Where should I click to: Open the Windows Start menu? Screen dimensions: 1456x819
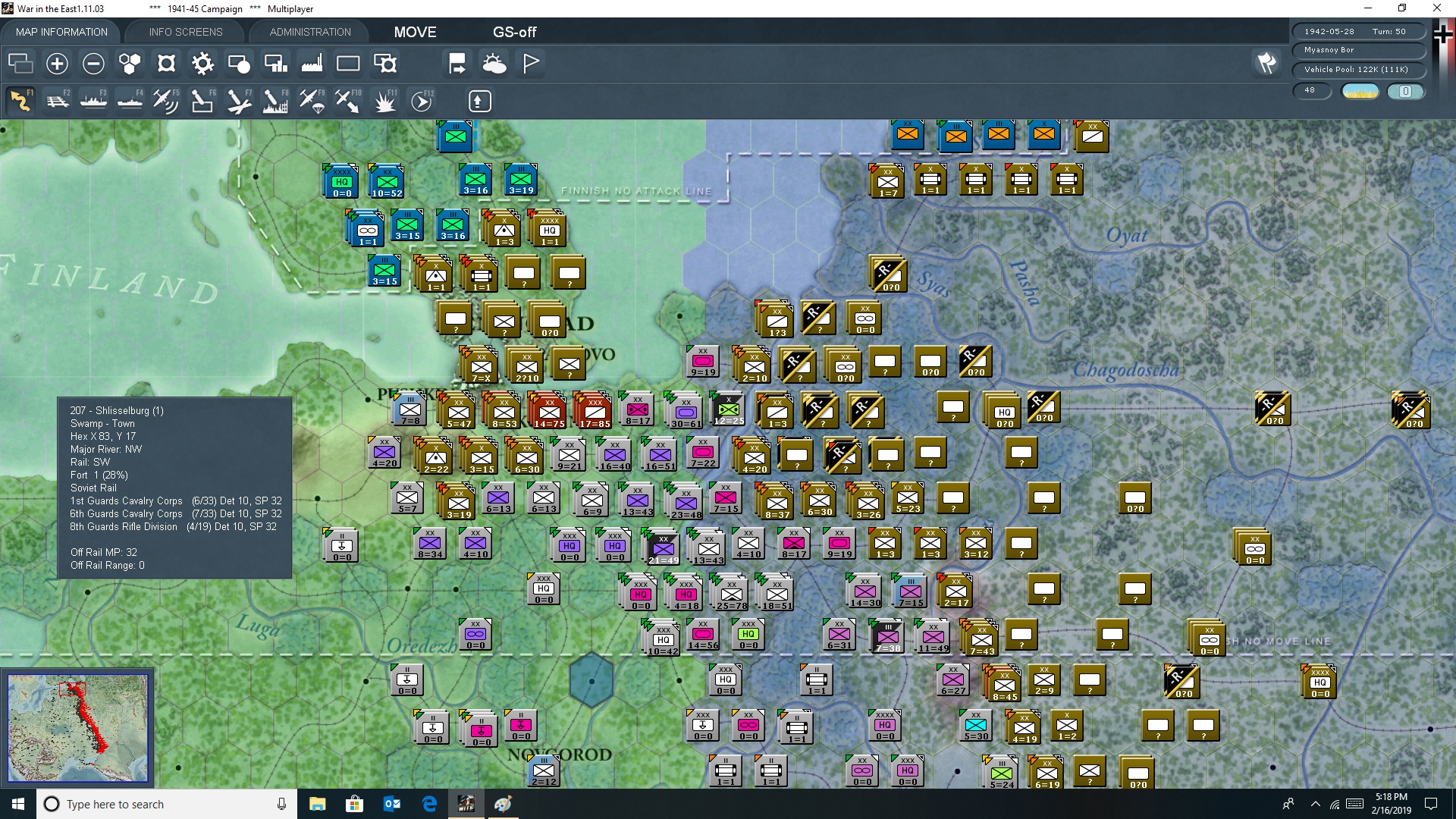coord(18,804)
